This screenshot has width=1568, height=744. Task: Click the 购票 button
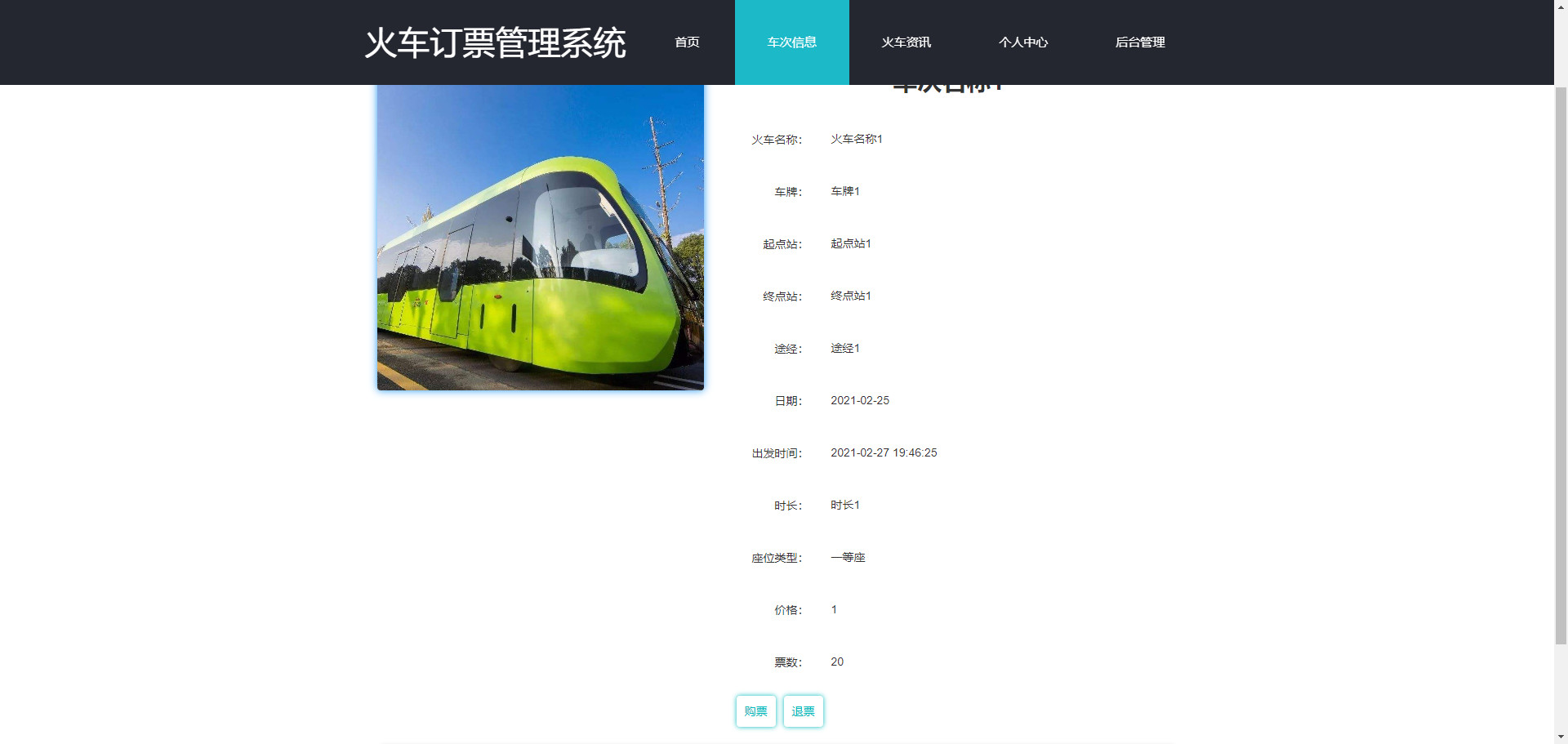tap(756, 711)
